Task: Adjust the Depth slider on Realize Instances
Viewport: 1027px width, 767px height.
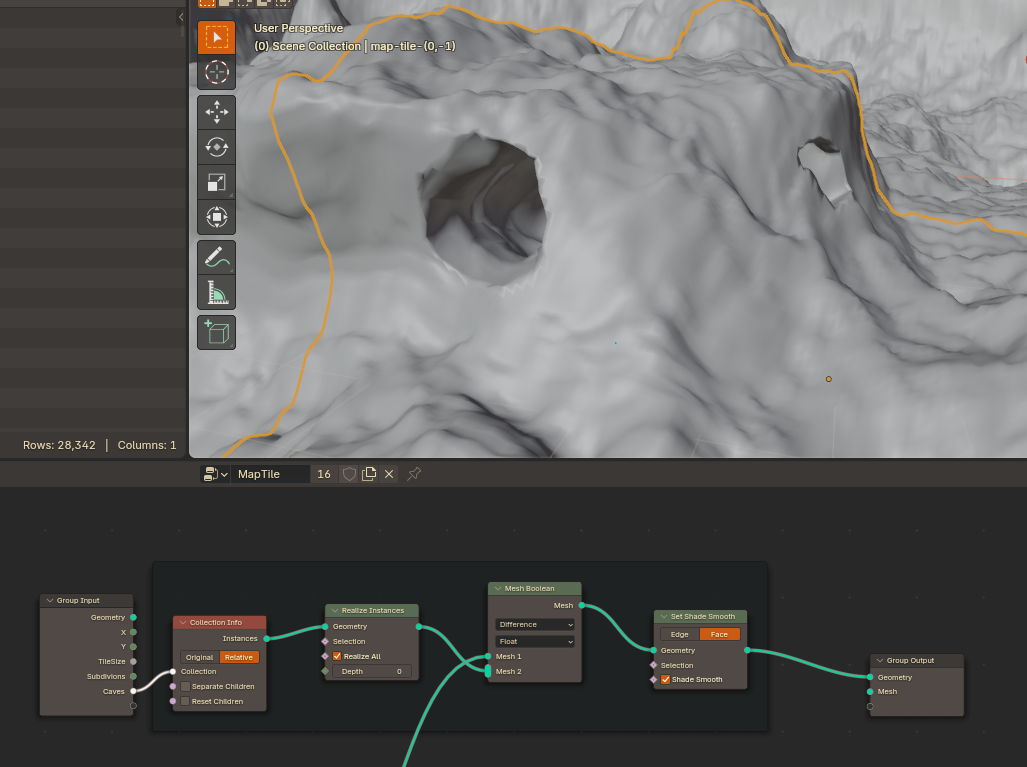Action: click(371, 671)
